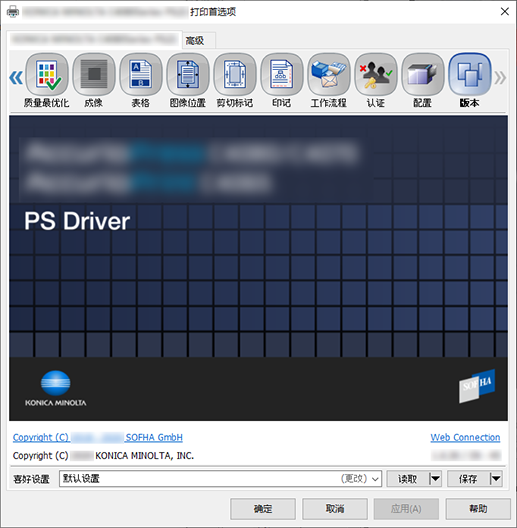The width and height of the screenshot is (517, 528).
Task: Expand the 读取 button dropdown arrow
Action: 435,478
